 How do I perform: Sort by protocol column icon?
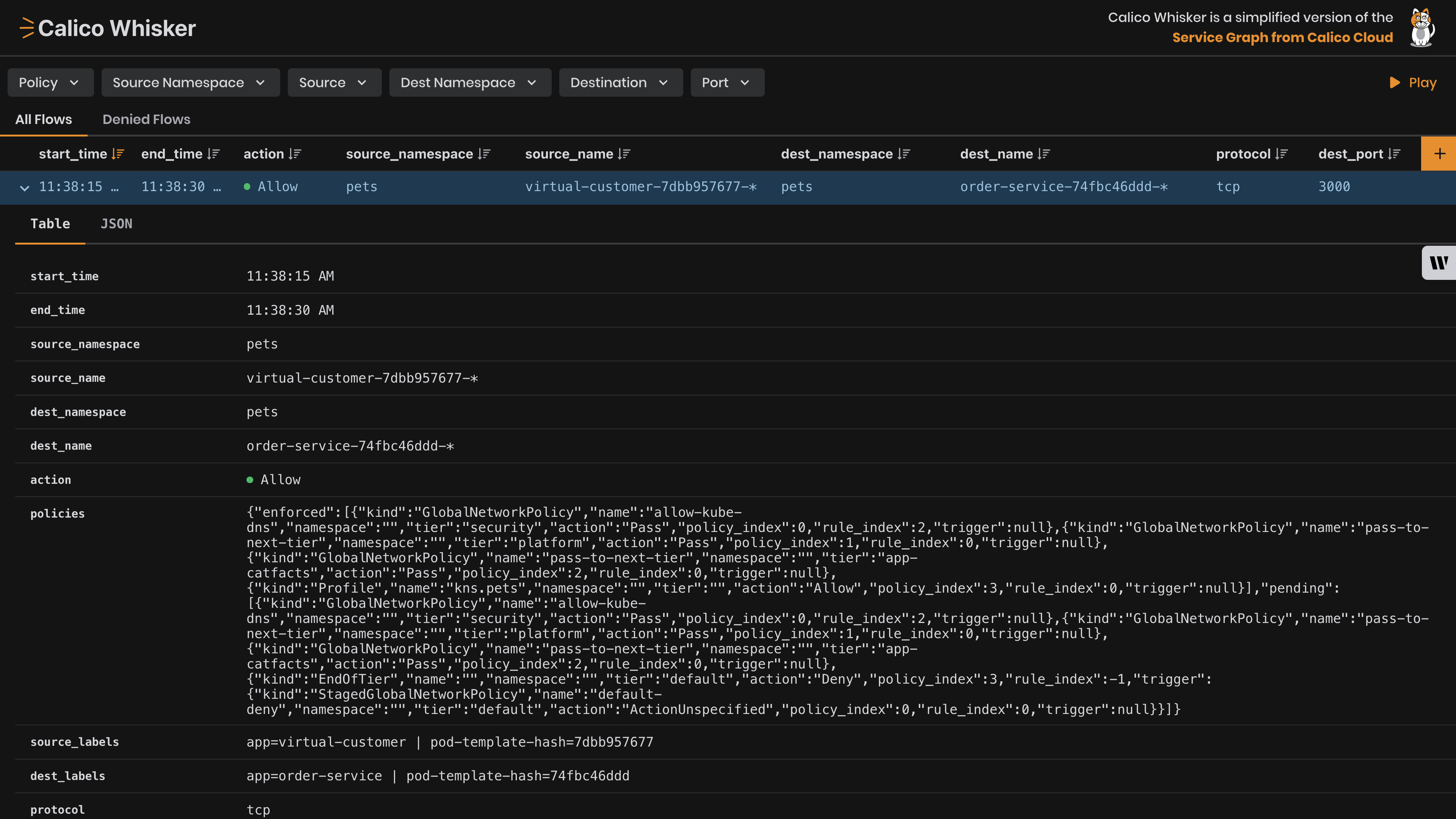click(x=1281, y=154)
